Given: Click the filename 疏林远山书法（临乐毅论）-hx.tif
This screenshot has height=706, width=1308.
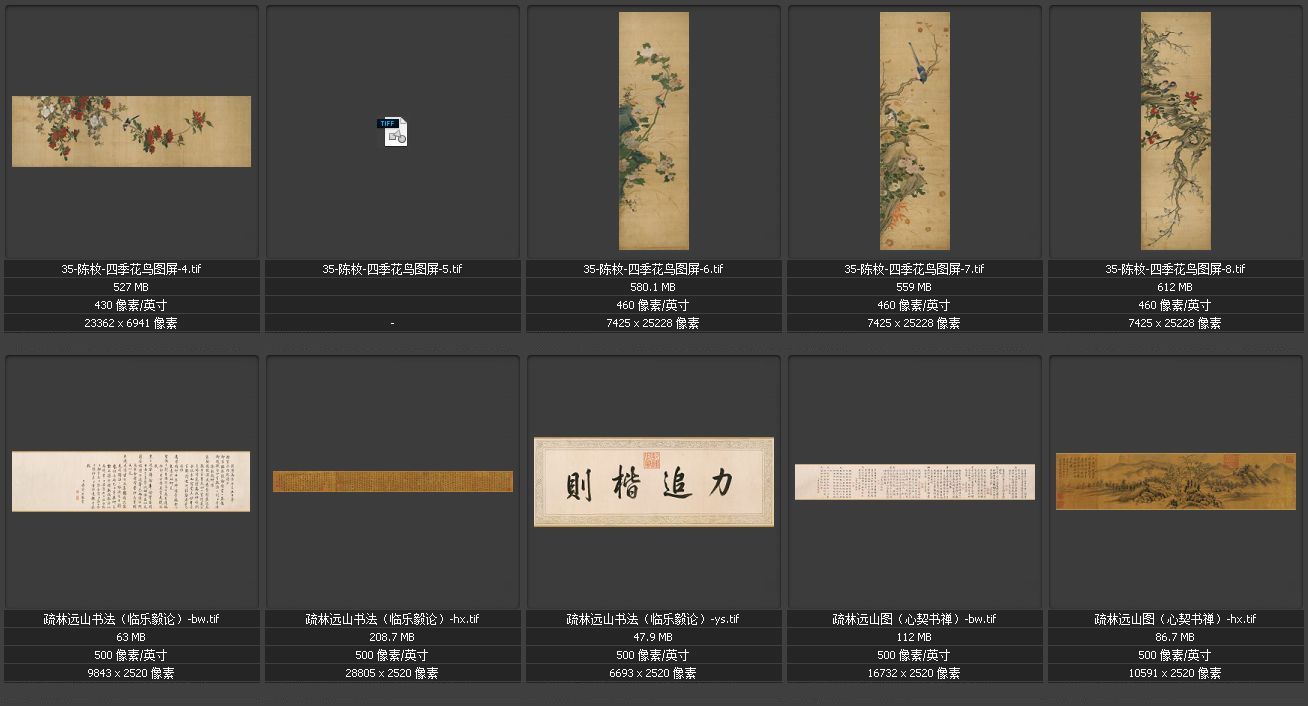Looking at the screenshot, I should click(x=392, y=619).
